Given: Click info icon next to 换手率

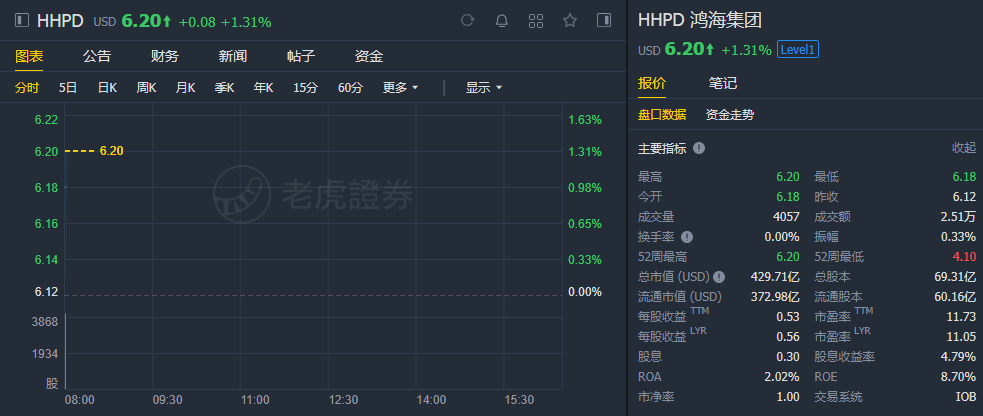Looking at the screenshot, I should pyautogui.click(x=687, y=237).
